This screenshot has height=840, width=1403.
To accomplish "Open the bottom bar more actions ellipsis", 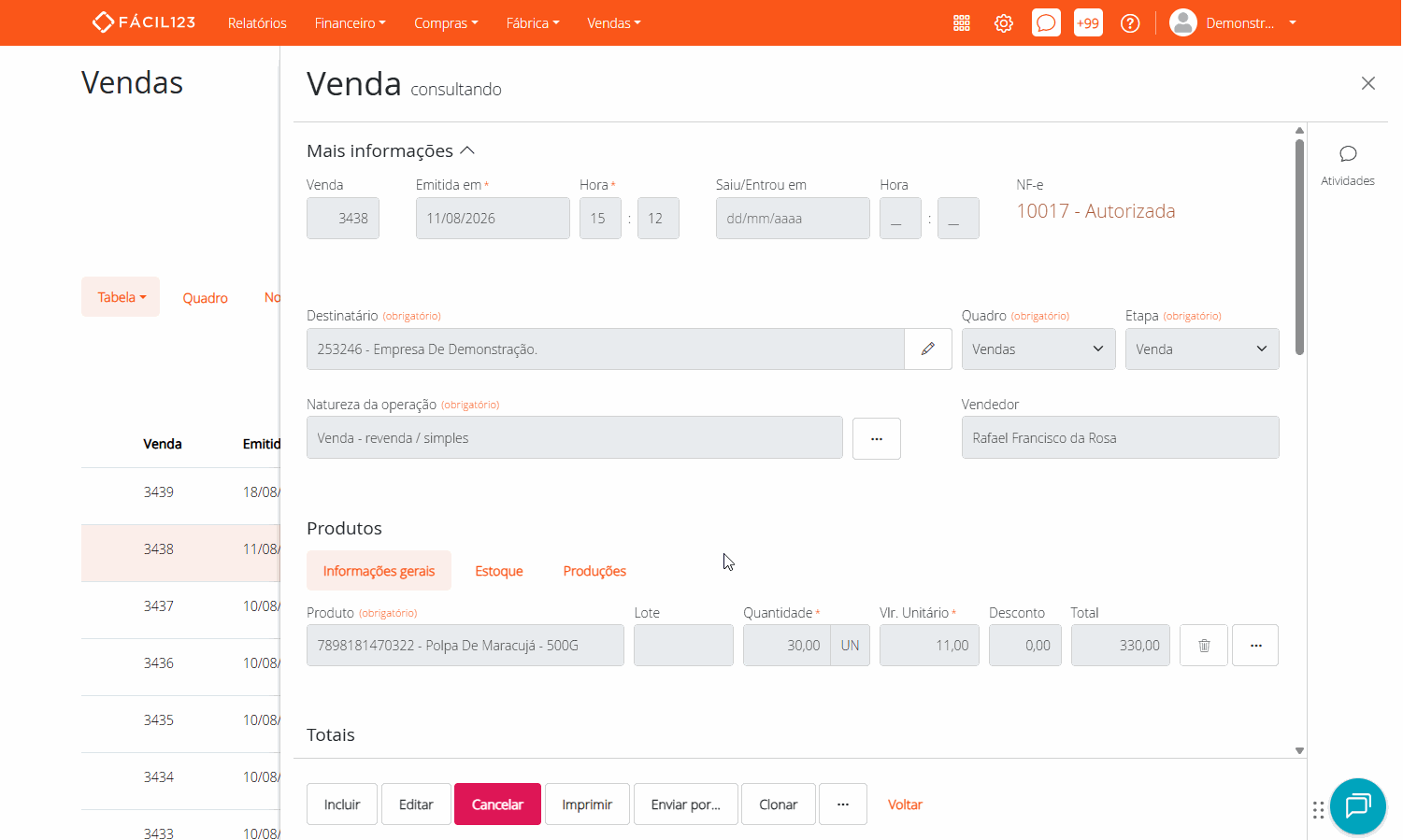I will (843, 804).
